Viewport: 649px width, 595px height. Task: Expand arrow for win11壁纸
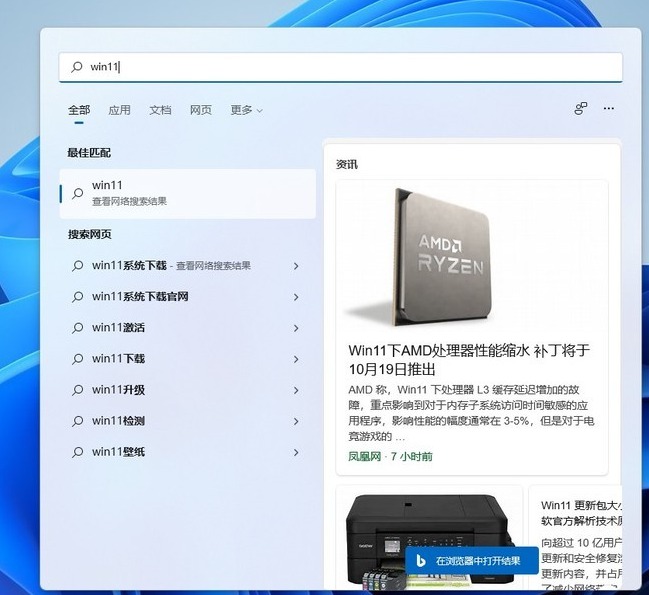pos(296,452)
